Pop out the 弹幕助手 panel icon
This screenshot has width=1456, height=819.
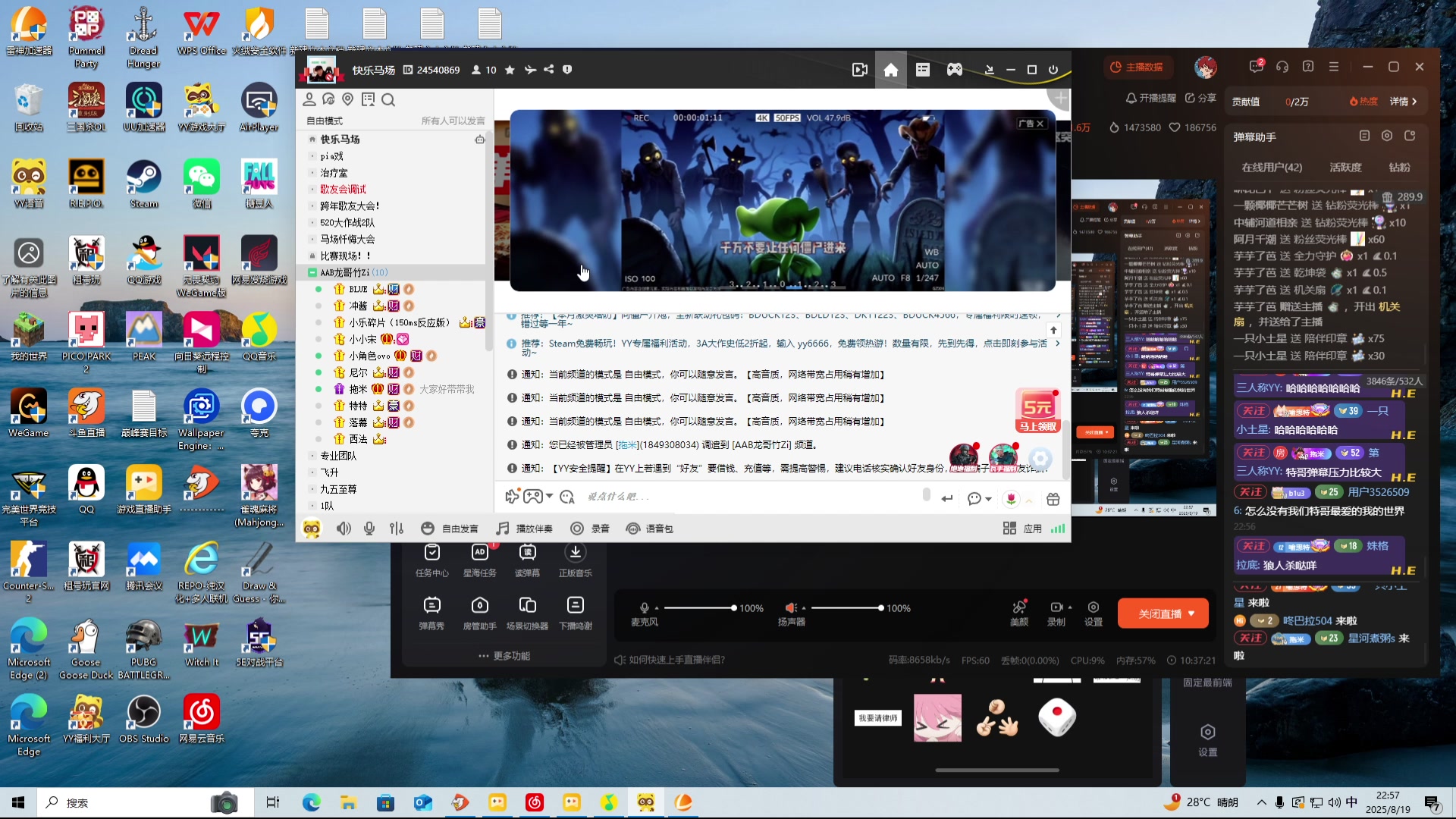point(1410,136)
